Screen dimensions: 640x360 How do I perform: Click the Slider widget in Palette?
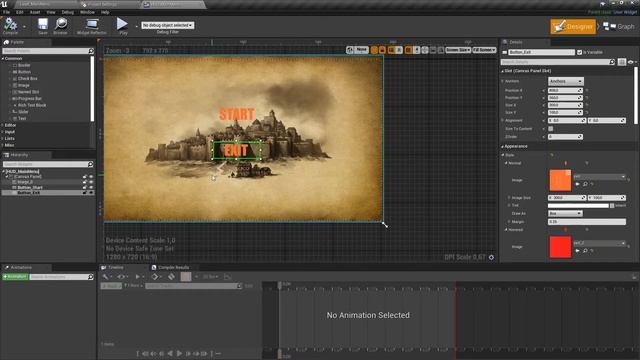click(x=23, y=111)
